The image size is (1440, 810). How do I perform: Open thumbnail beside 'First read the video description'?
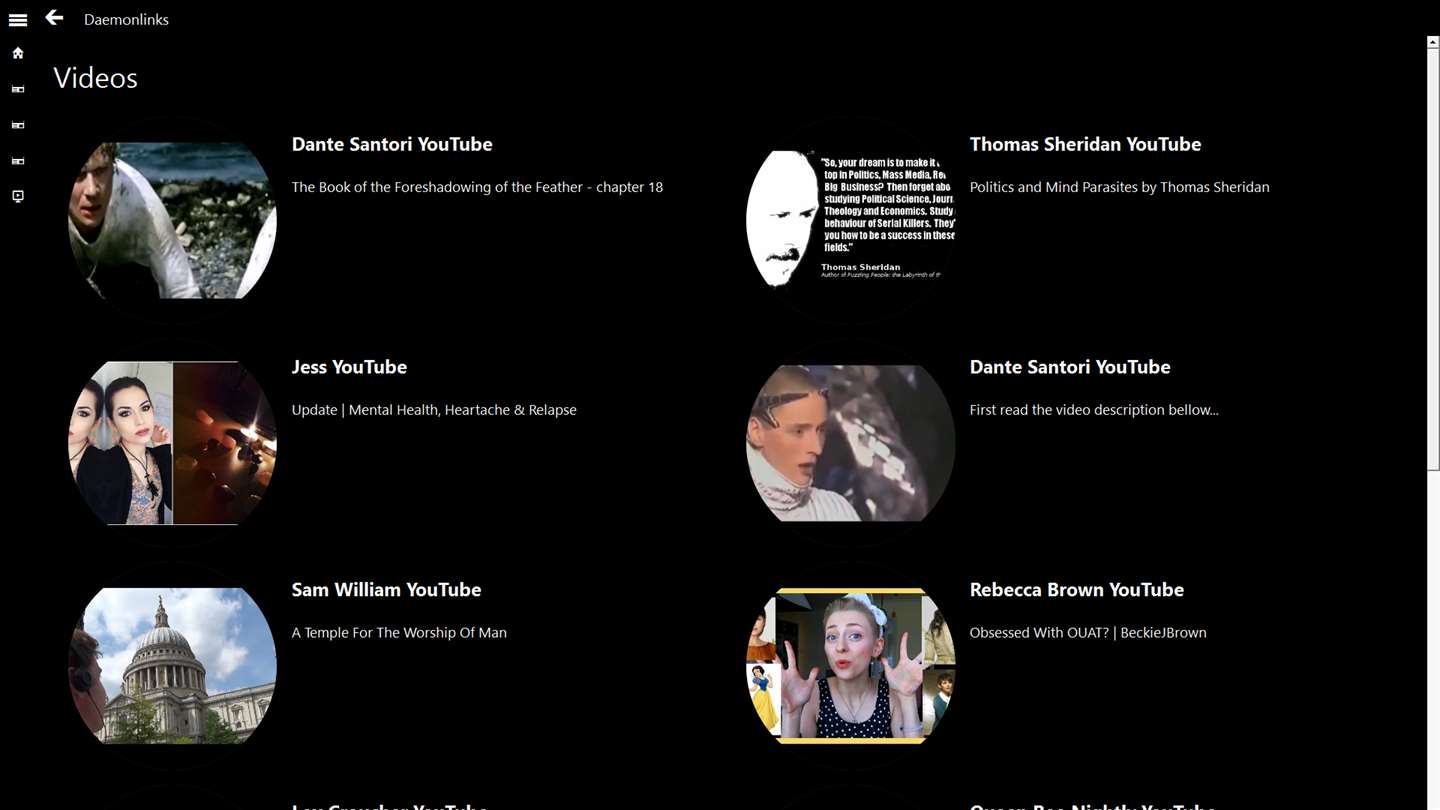pyautogui.click(x=851, y=443)
